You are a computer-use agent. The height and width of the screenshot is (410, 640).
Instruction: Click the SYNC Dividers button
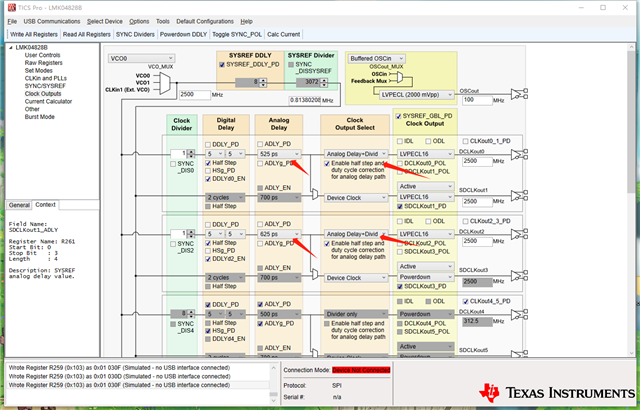click(x=135, y=34)
